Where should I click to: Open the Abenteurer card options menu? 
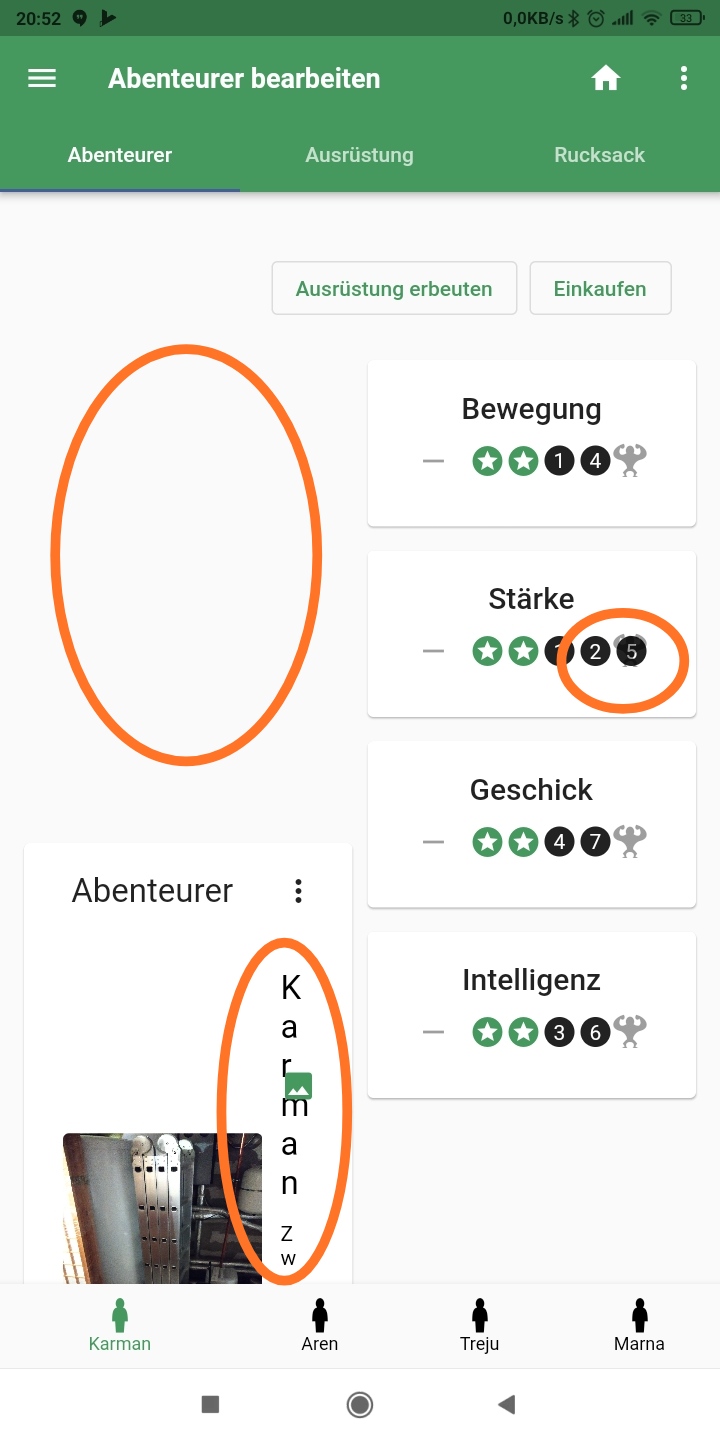click(298, 890)
